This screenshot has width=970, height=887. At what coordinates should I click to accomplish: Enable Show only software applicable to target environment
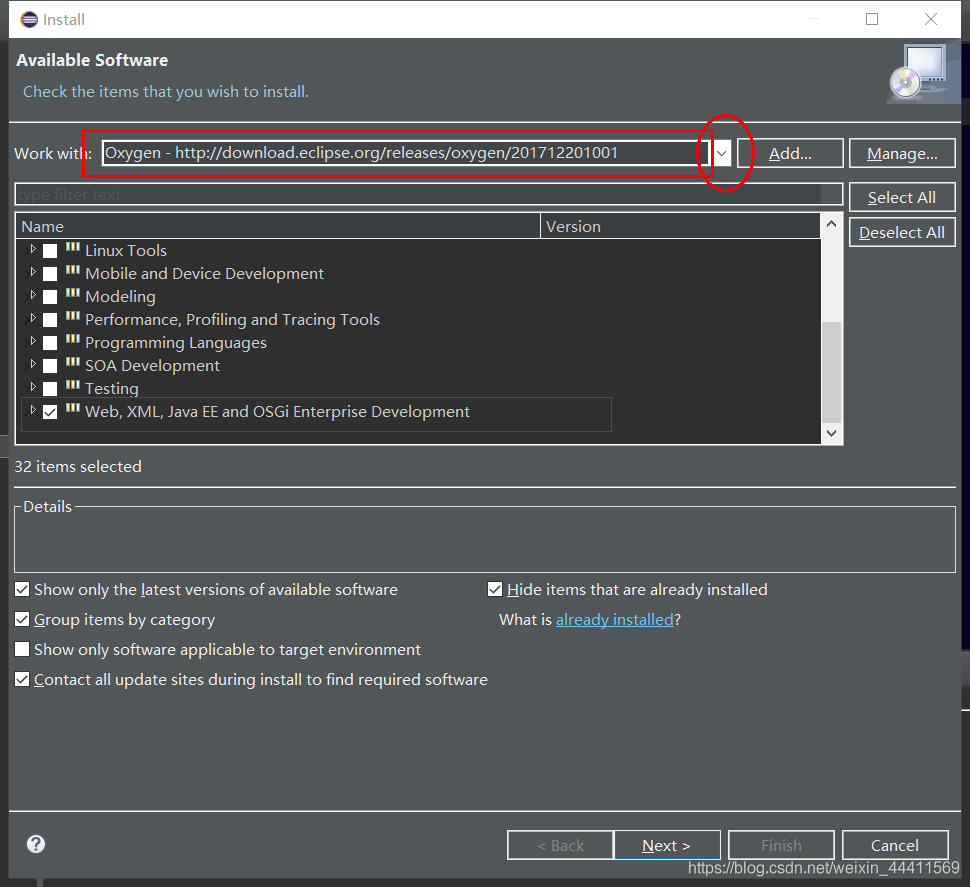click(22, 649)
